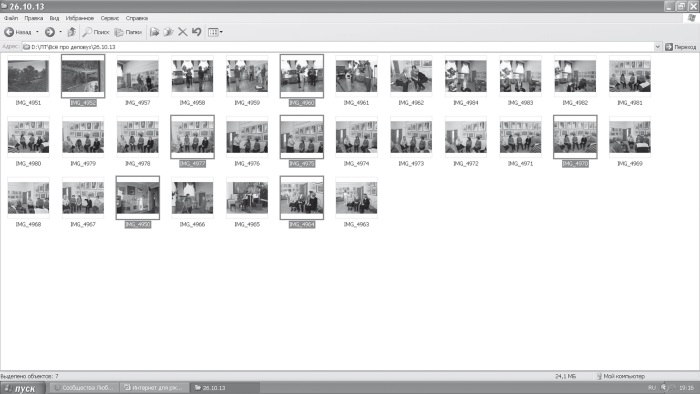Open the Избранное menu
Screen dimensions: 700x394
point(79,18)
